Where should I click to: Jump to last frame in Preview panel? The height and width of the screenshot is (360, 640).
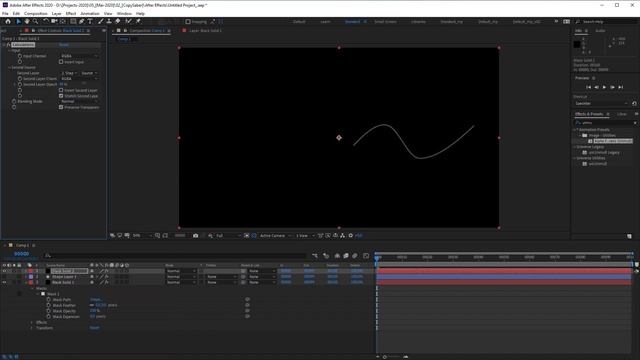(x=620, y=87)
